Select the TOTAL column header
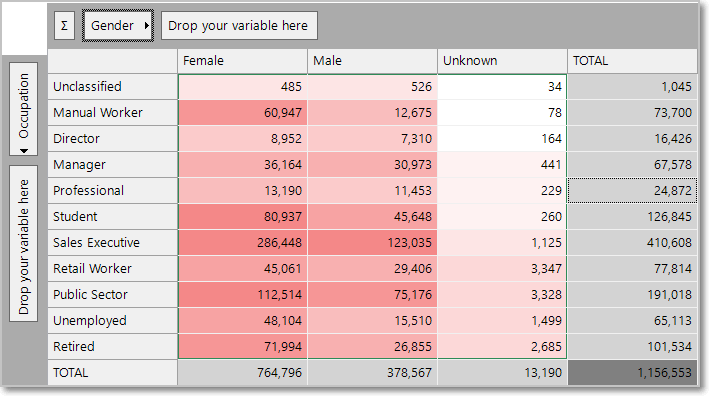 pyautogui.click(x=633, y=61)
